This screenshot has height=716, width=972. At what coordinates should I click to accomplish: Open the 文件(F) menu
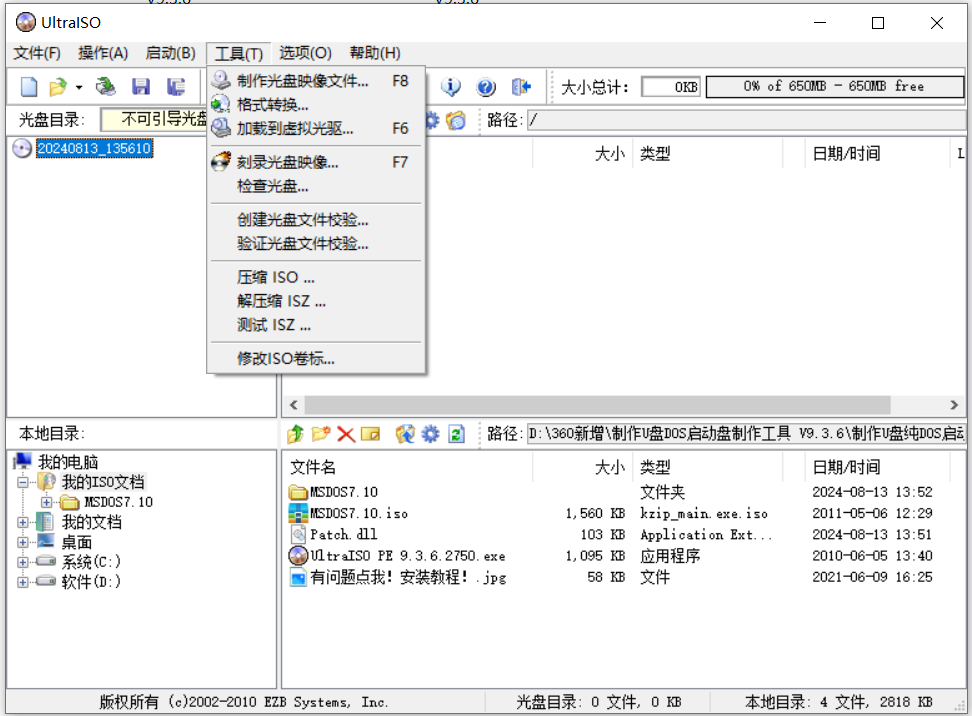point(37,53)
